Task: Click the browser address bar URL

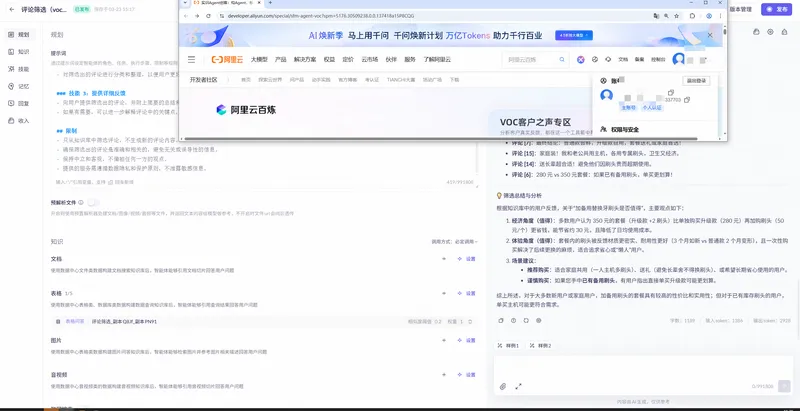Action: coord(320,16)
